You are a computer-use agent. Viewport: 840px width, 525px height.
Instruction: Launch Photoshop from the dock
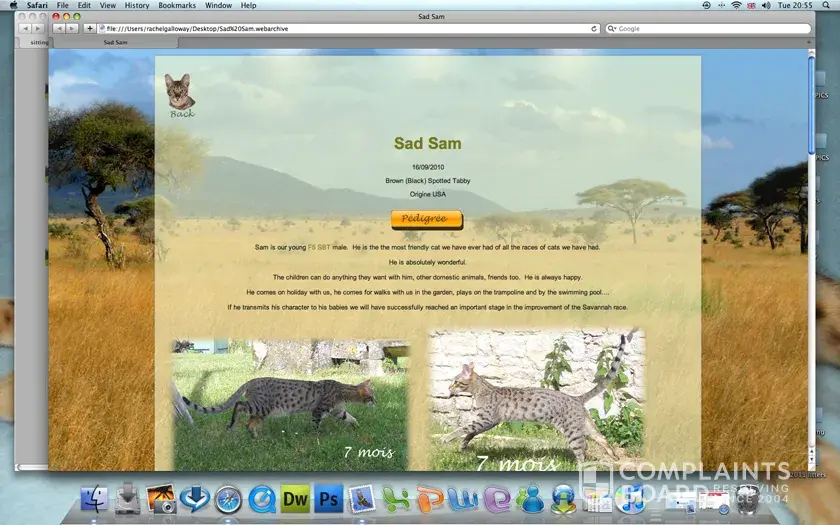coord(328,497)
